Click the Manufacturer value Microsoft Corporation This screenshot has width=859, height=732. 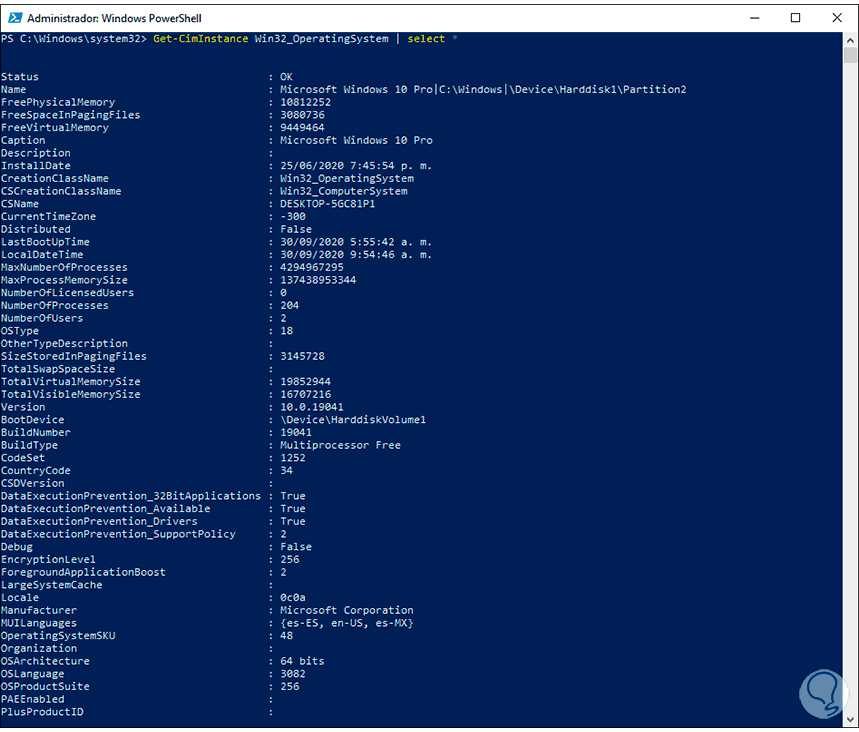[x=346, y=610]
